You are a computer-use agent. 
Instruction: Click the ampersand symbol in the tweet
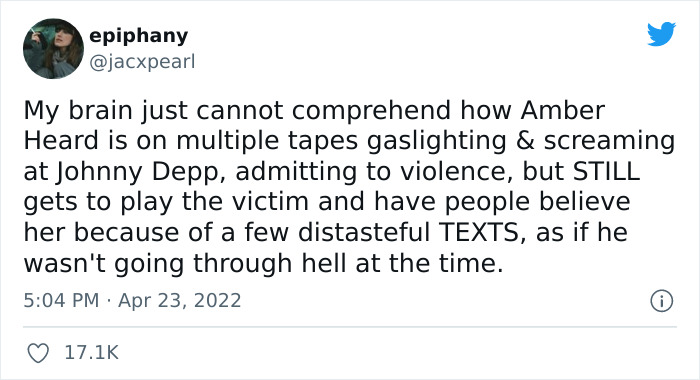(525, 141)
